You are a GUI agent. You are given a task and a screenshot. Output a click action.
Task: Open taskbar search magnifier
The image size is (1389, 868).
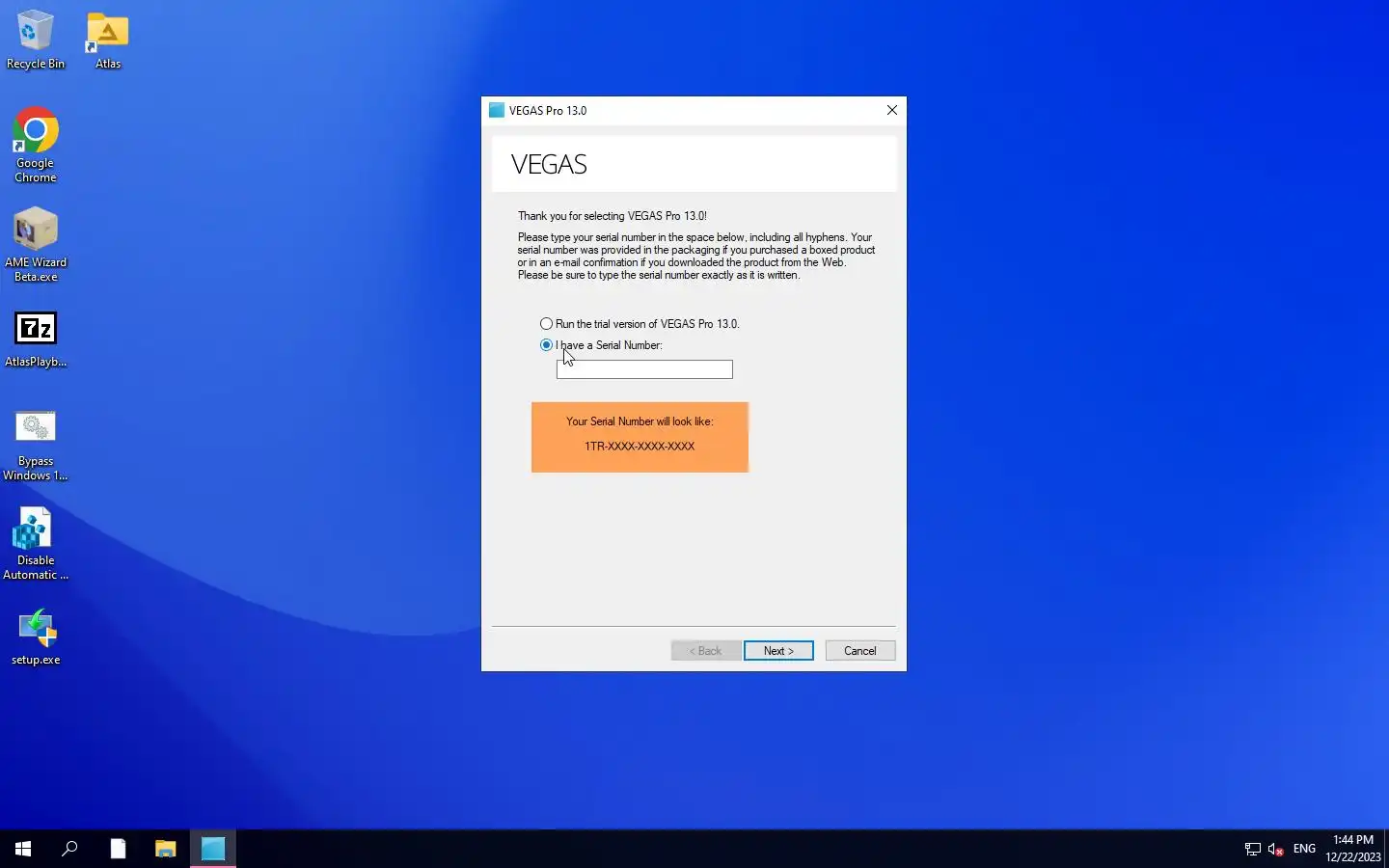click(69, 849)
